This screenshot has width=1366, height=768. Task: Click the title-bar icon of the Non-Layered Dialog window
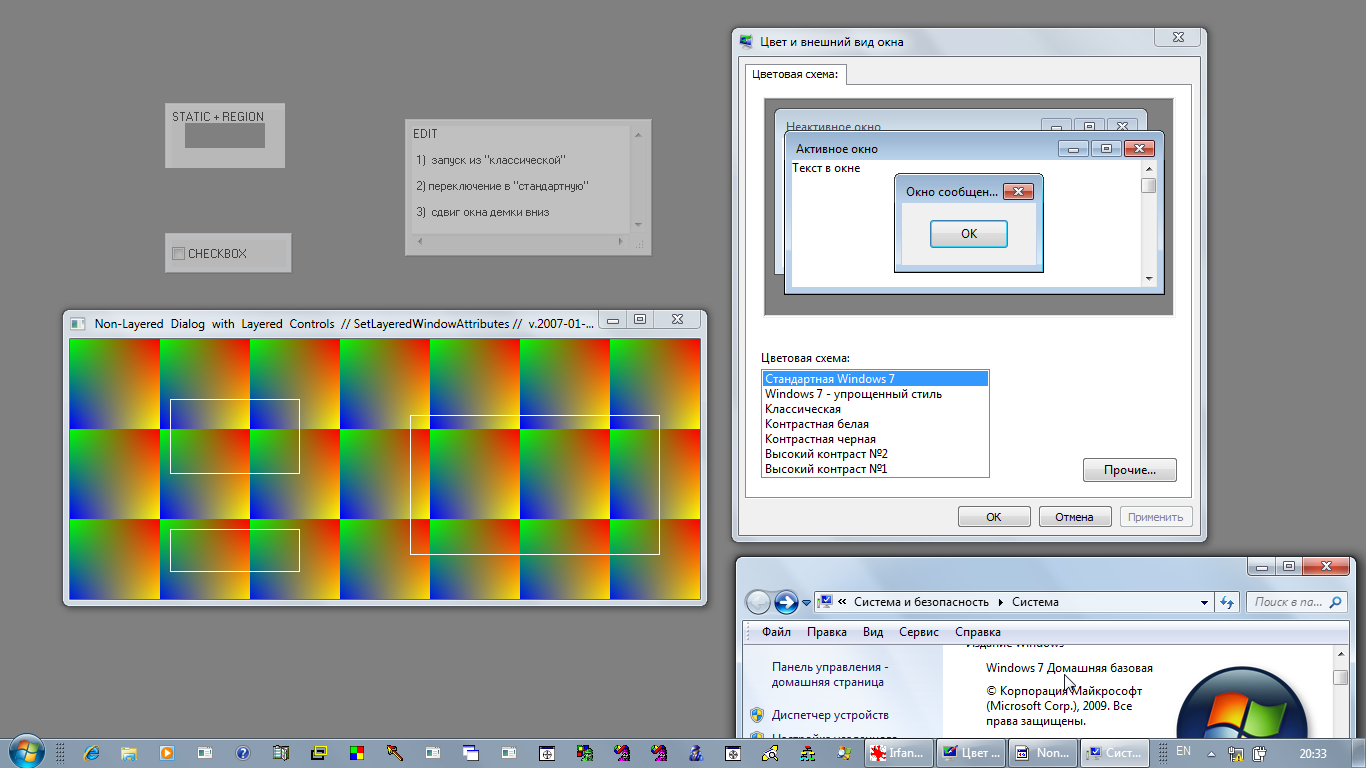(x=77, y=323)
